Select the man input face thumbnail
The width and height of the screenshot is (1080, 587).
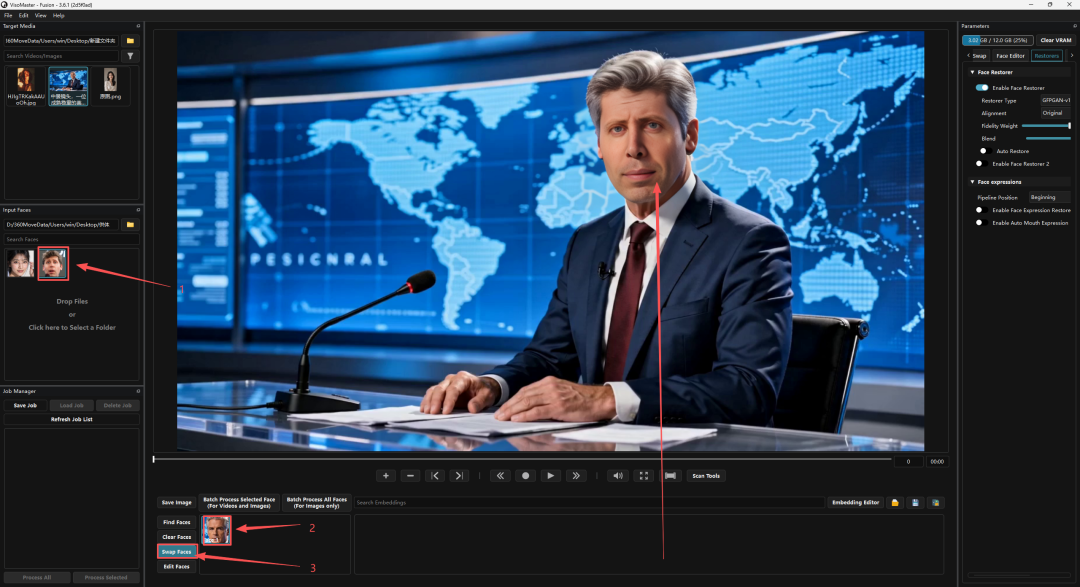[53, 264]
